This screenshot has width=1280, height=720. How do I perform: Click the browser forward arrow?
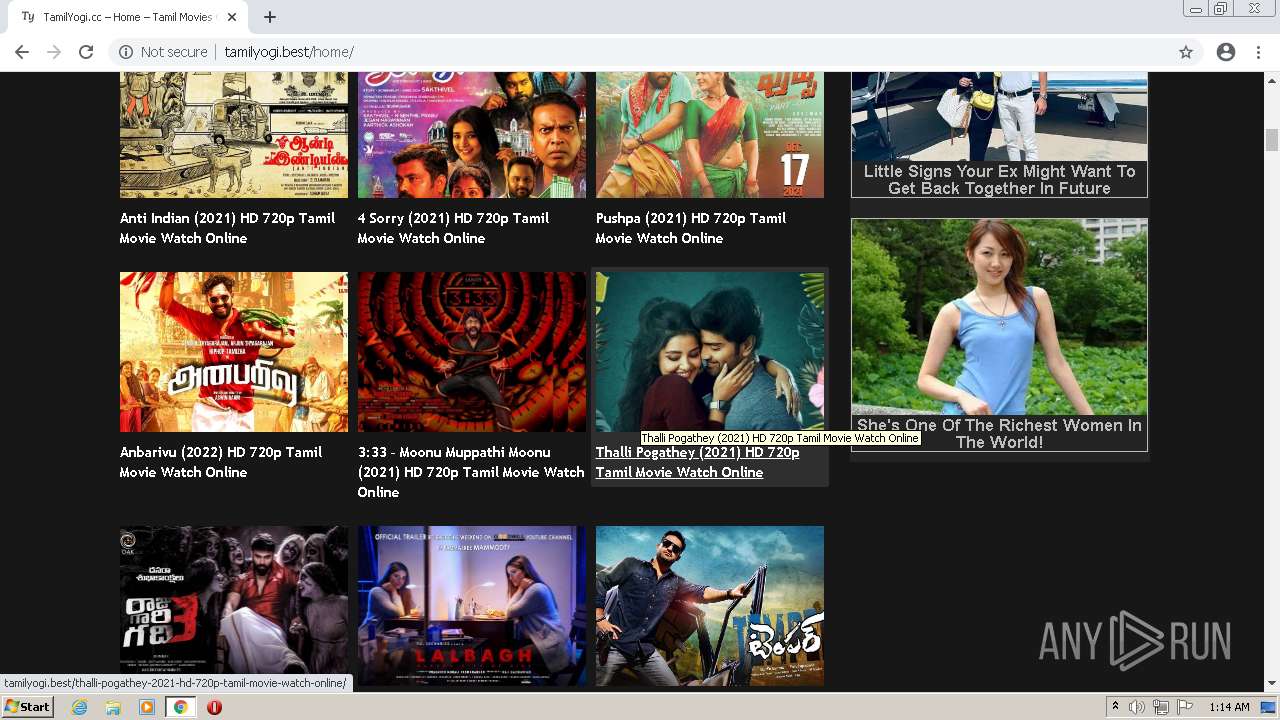(x=54, y=52)
